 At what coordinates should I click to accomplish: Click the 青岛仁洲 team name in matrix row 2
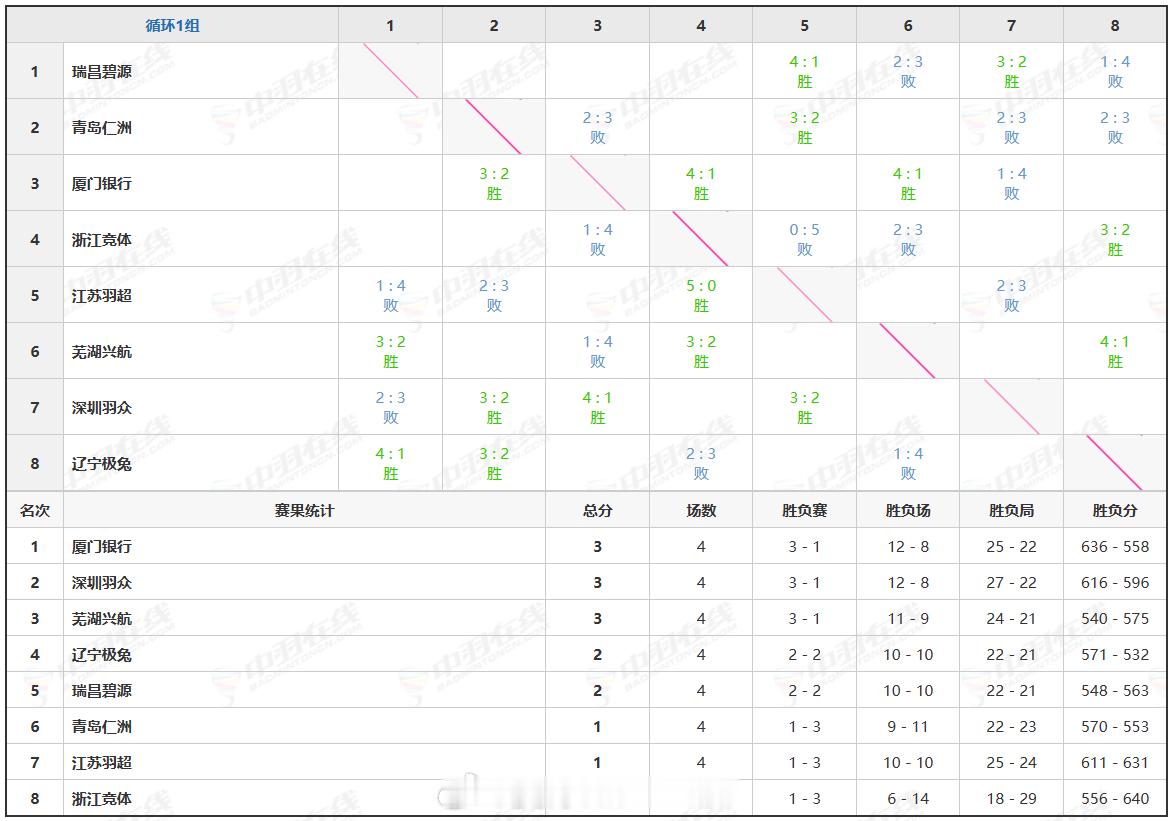pos(102,128)
